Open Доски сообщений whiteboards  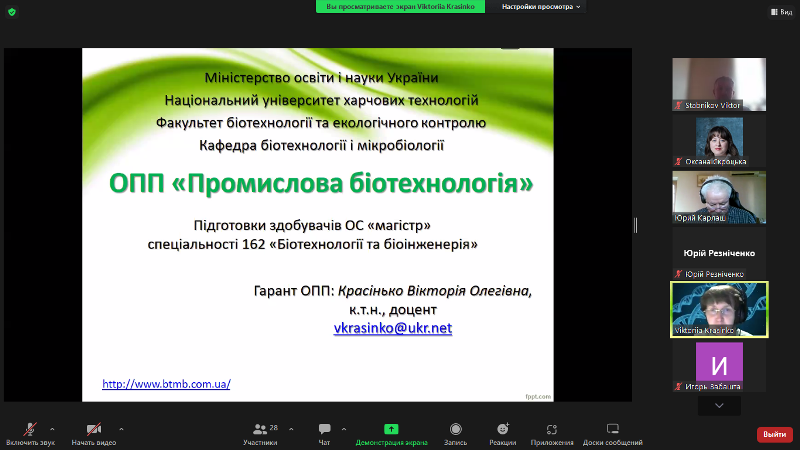tap(613, 434)
